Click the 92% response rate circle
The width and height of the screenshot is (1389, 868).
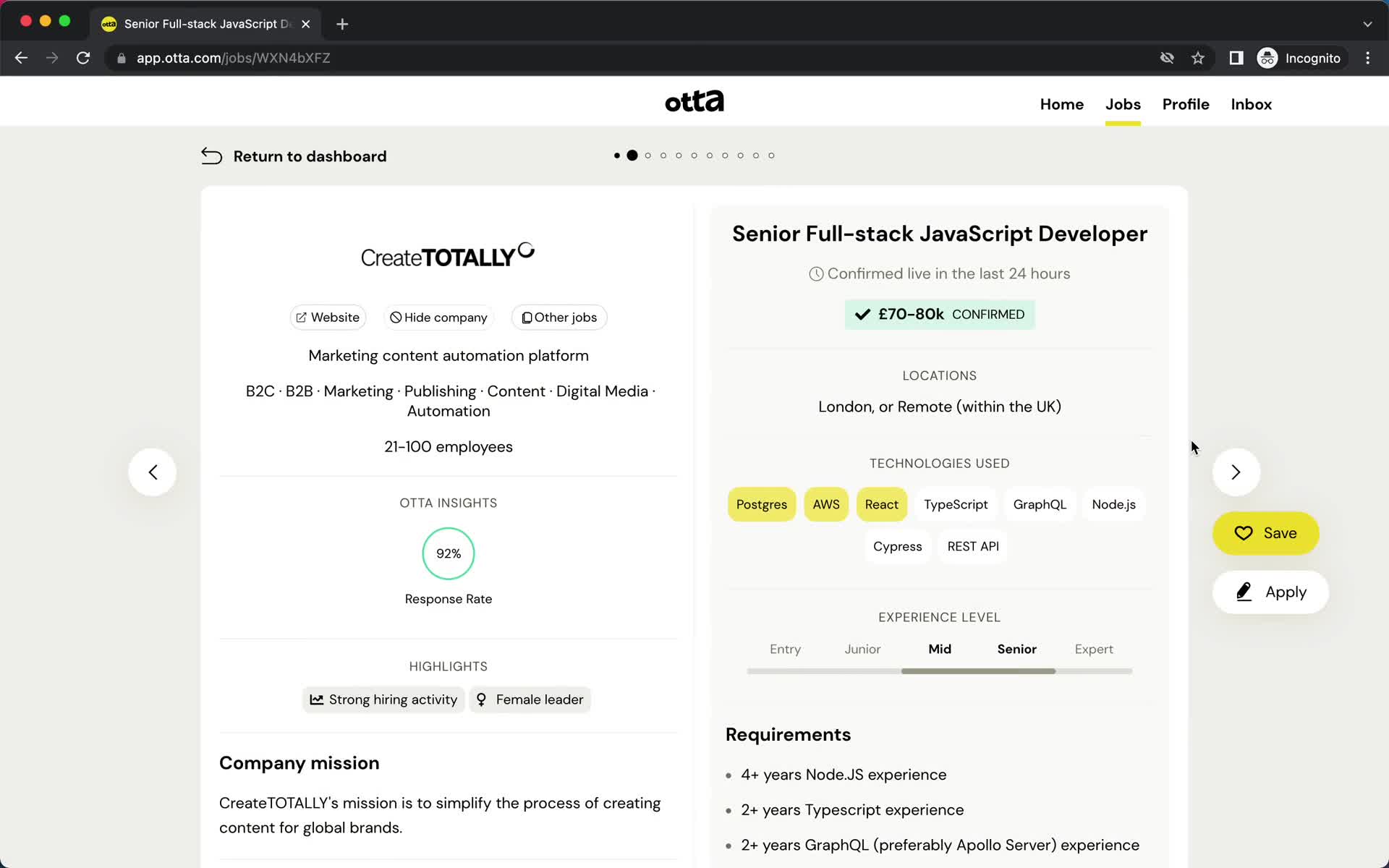pyautogui.click(x=448, y=553)
